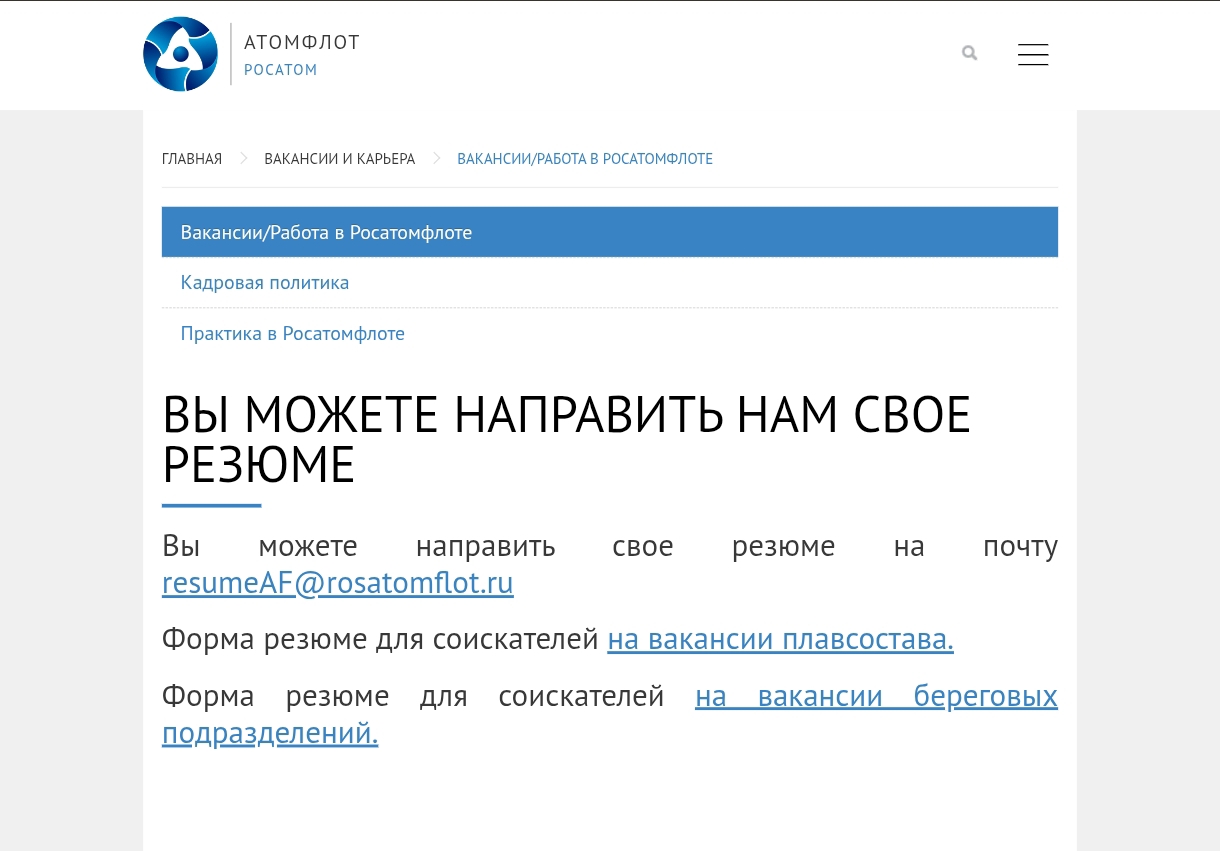Click breadcrumb arrow after ВАКАНСИИ И КАРЬЕРА

[x=437, y=159]
